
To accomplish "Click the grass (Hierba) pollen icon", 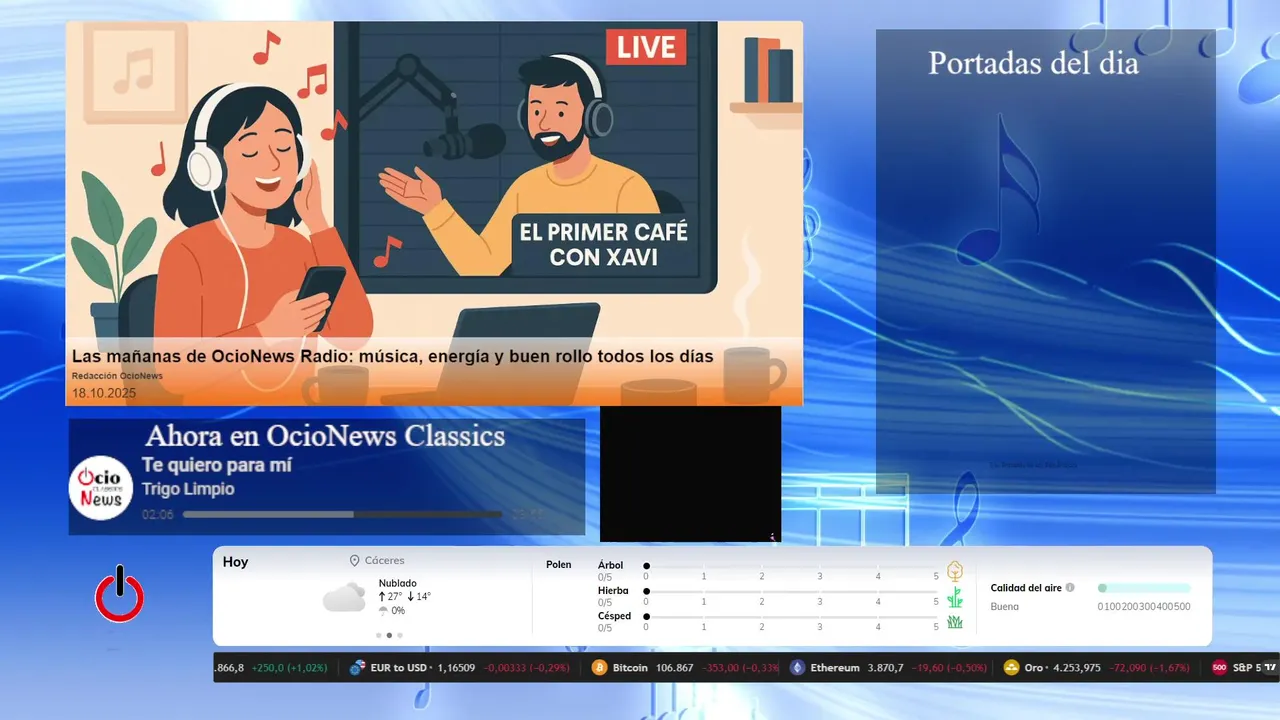I will click(955, 597).
